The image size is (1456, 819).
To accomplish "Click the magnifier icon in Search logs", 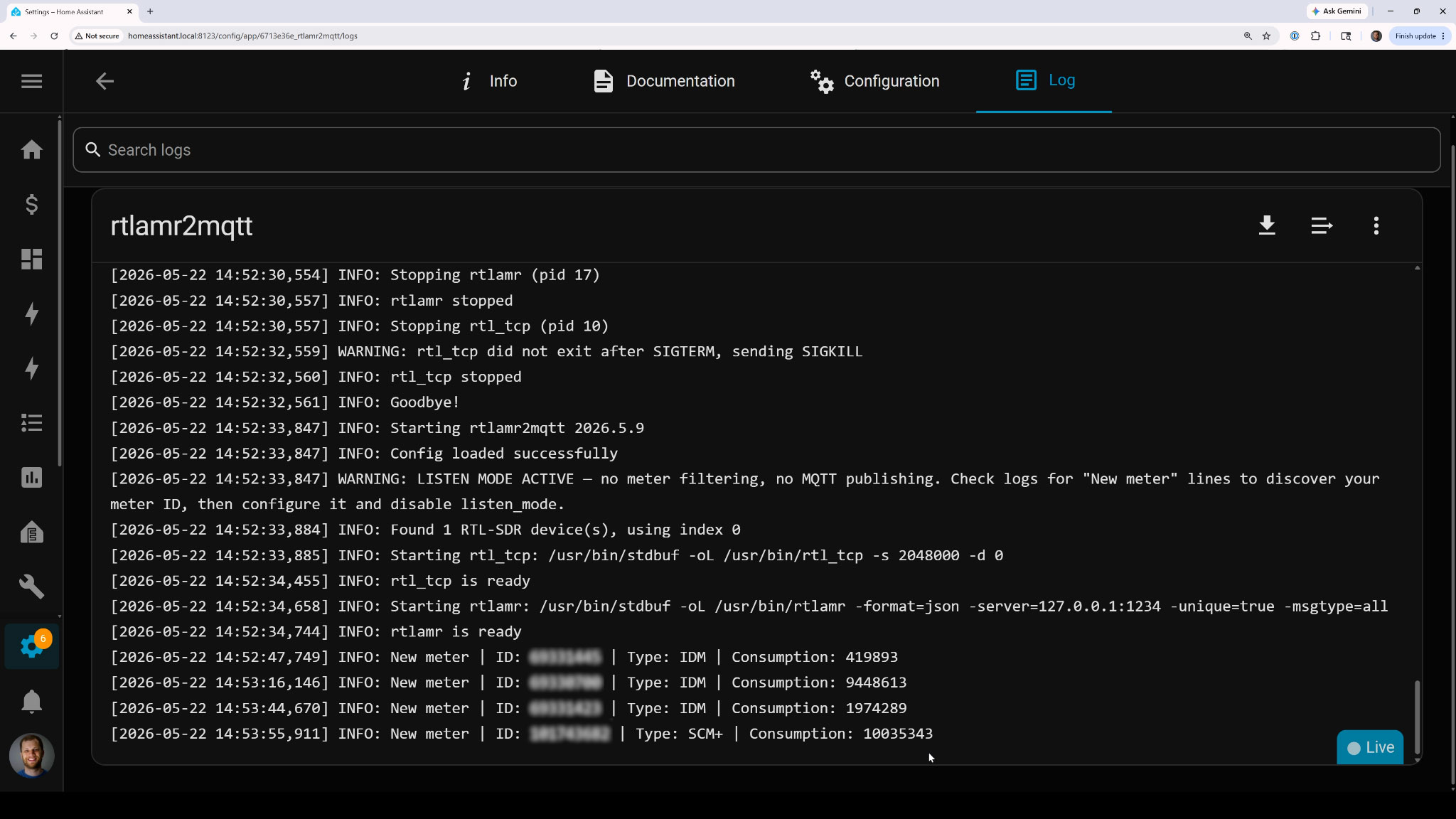I will [92, 150].
